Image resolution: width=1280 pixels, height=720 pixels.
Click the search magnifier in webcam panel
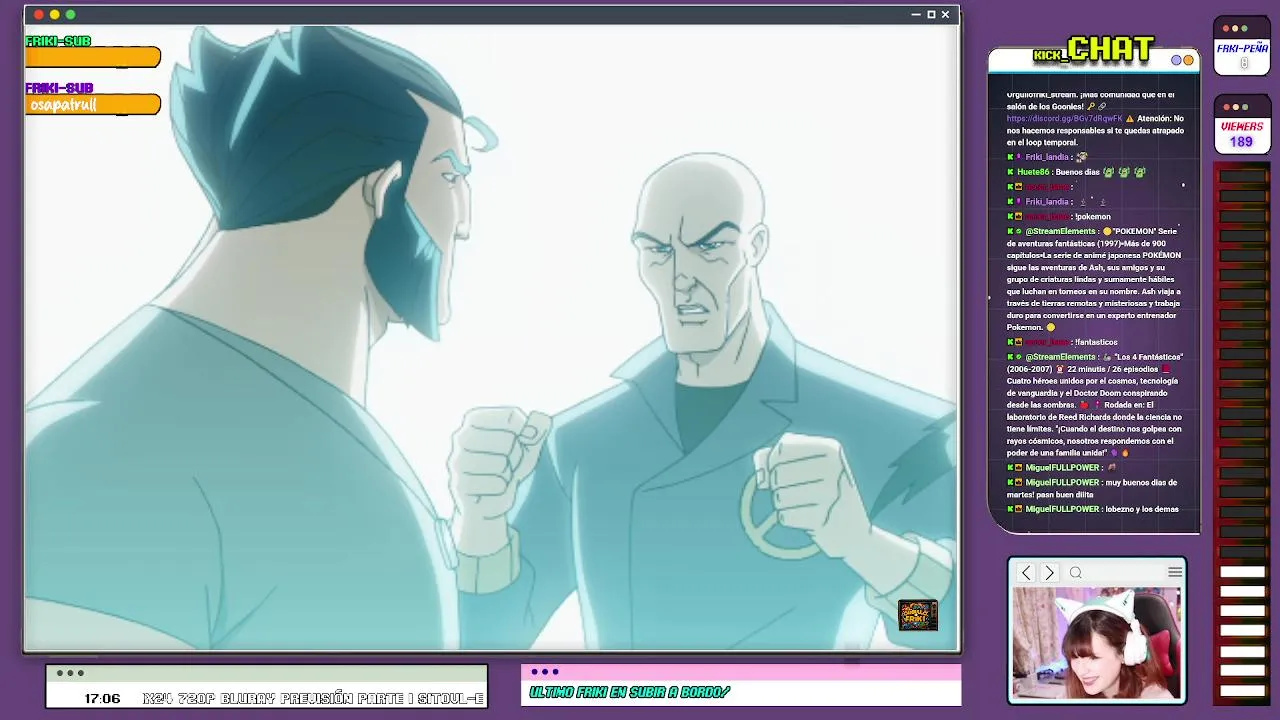(x=1076, y=573)
